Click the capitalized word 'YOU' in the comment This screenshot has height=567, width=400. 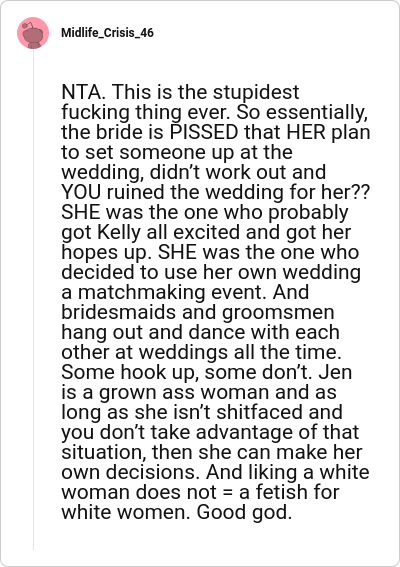pyautogui.click(x=81, y=192)
